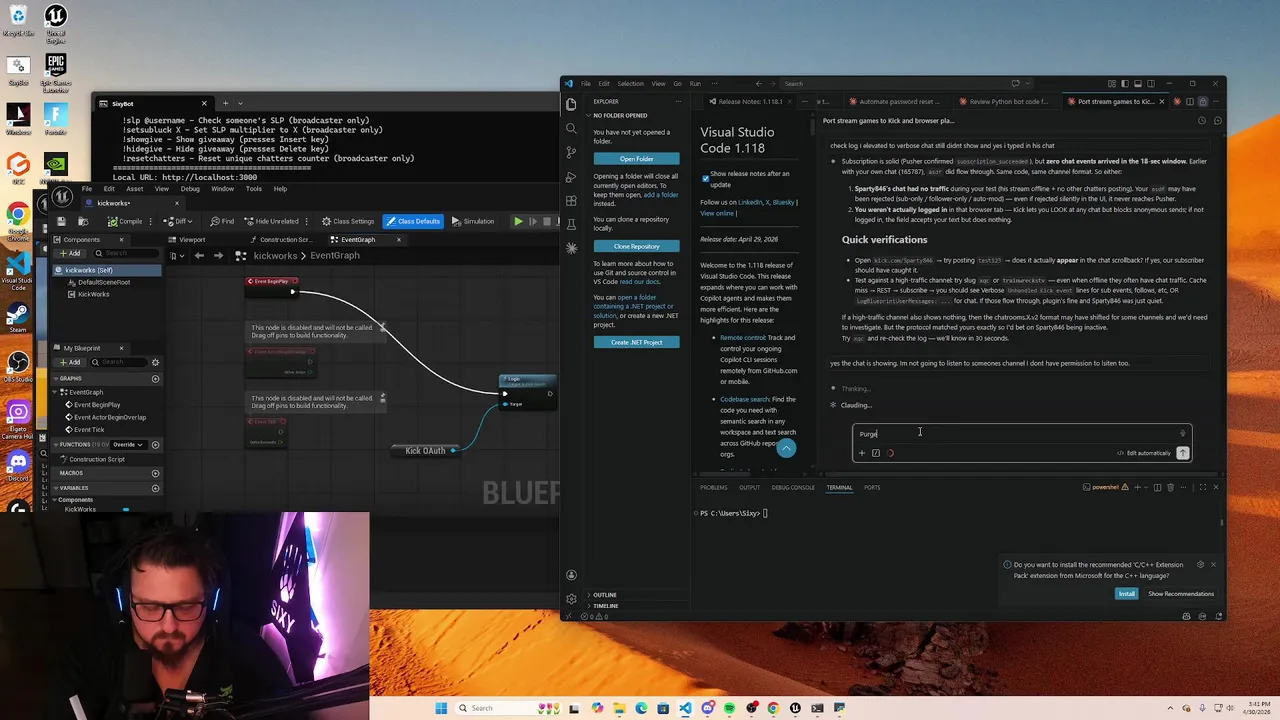Viewport: 1280px width, 720px height.
Task: Click Clone Repository button
Action: click(x=636, y=246)
